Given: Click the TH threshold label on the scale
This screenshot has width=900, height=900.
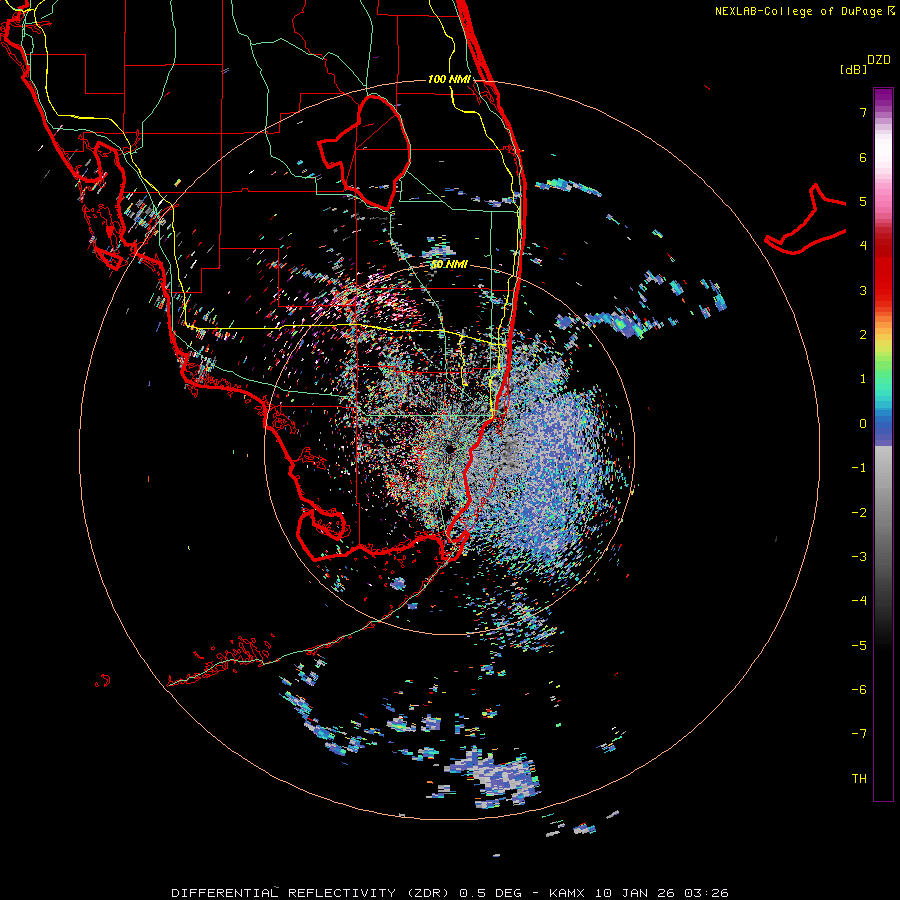Looking at the screenshot, I should pos(859,779).
